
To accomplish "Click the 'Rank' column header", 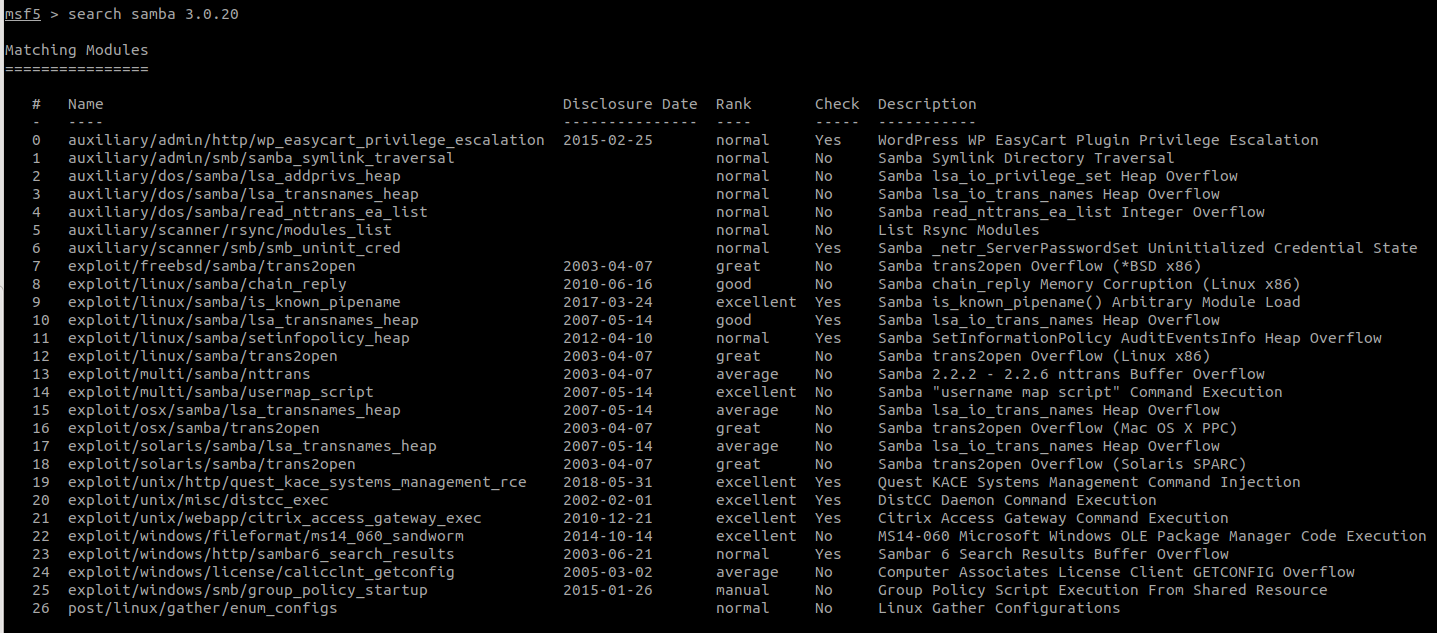I will pos(733,104).
